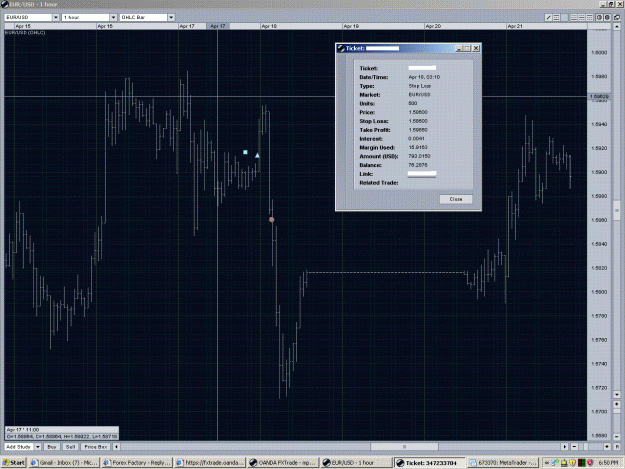Open the Windows Start menu
This screenshot has height=469, width=625.
click(x=14, y=463)
